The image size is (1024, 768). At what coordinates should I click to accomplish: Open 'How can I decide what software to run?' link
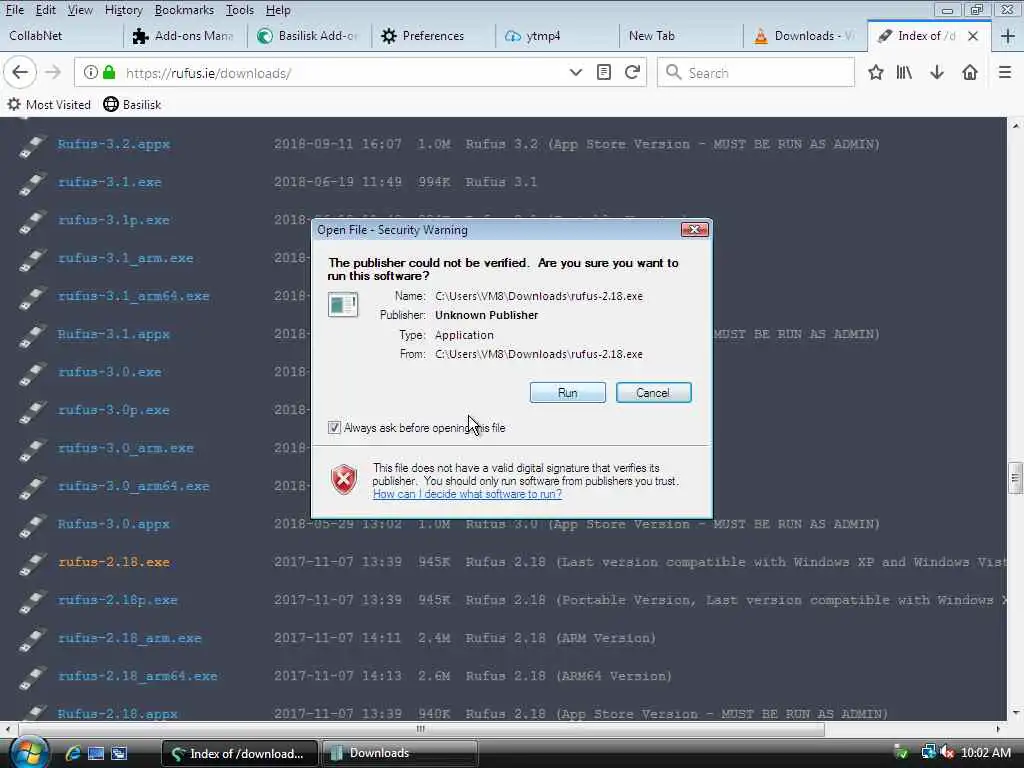(x=467, y=494)
